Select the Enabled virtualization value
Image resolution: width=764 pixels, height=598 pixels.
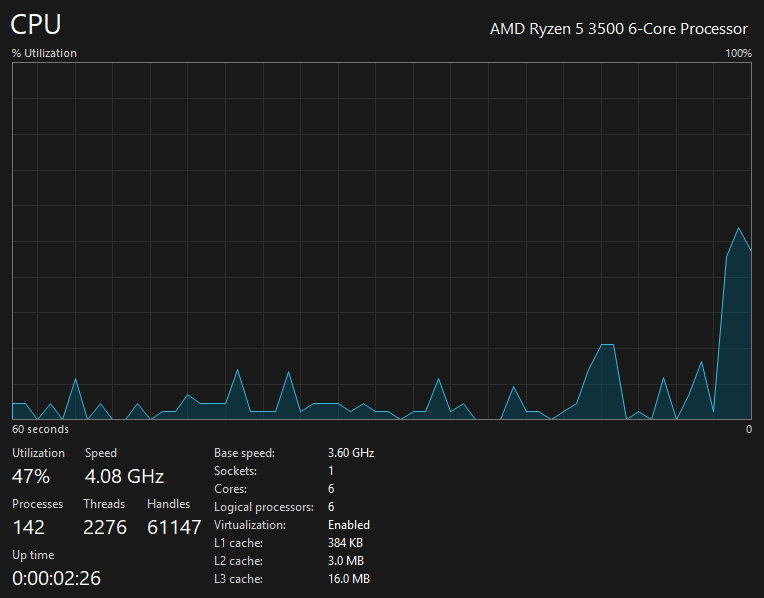click(349, 525)
